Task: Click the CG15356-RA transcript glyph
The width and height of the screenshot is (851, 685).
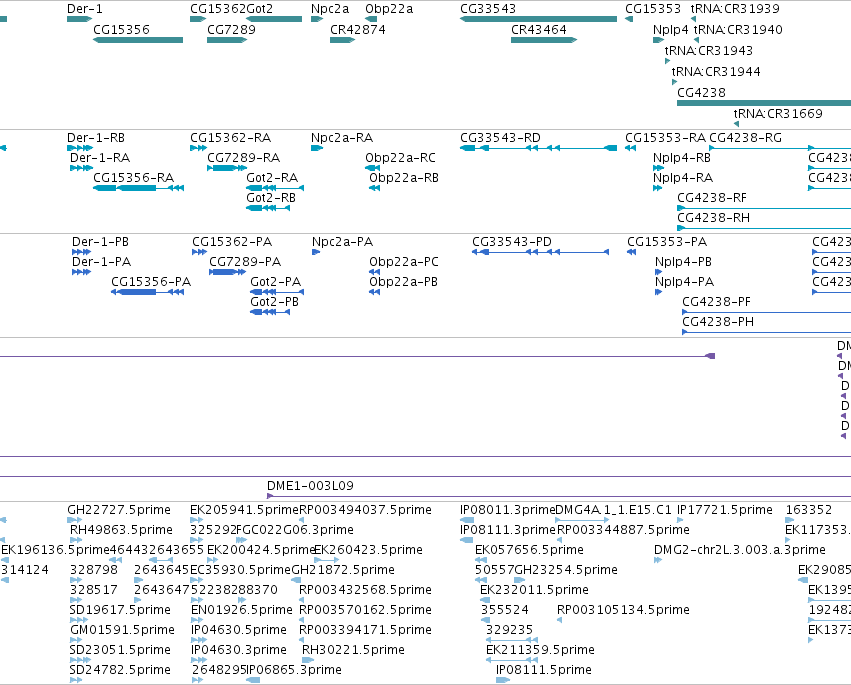Action: (x=138, y=188)
